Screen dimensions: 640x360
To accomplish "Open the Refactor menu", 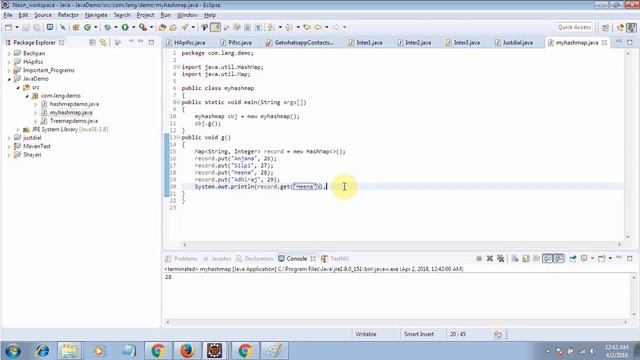I will click(68, 15).
